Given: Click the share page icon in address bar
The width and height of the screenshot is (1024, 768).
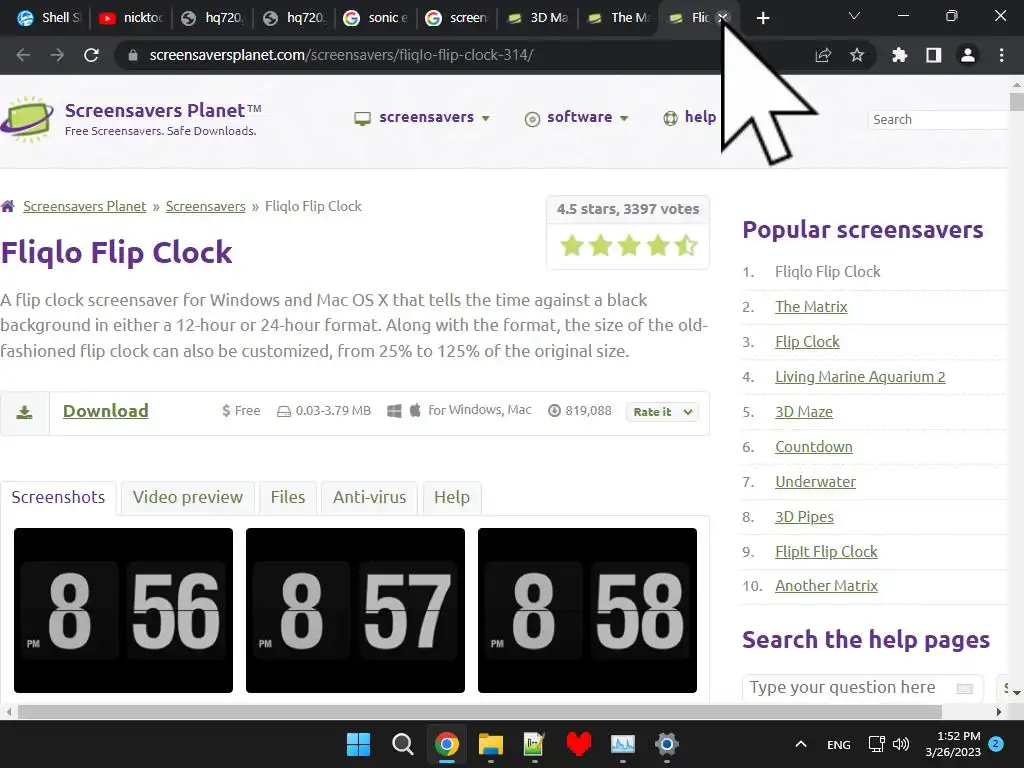Looking at the screenshot, I should [823, 55].
